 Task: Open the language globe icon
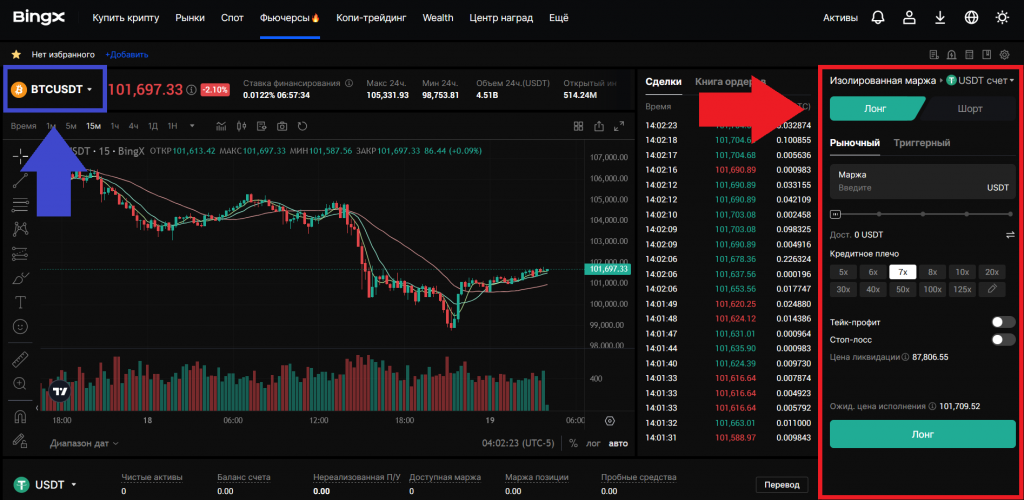point(972,18)
